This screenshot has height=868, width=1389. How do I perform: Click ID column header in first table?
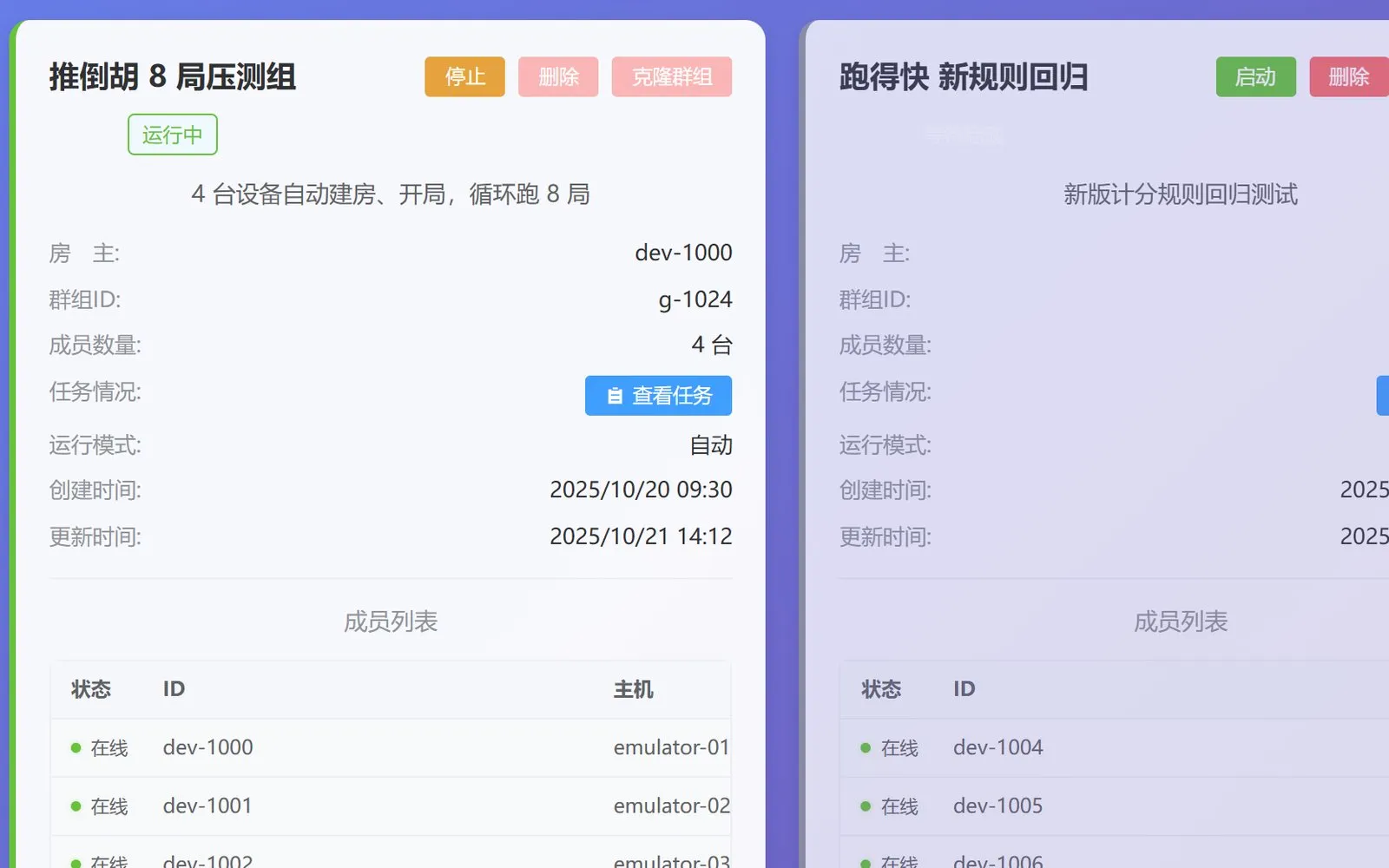(x=174, y=689)
